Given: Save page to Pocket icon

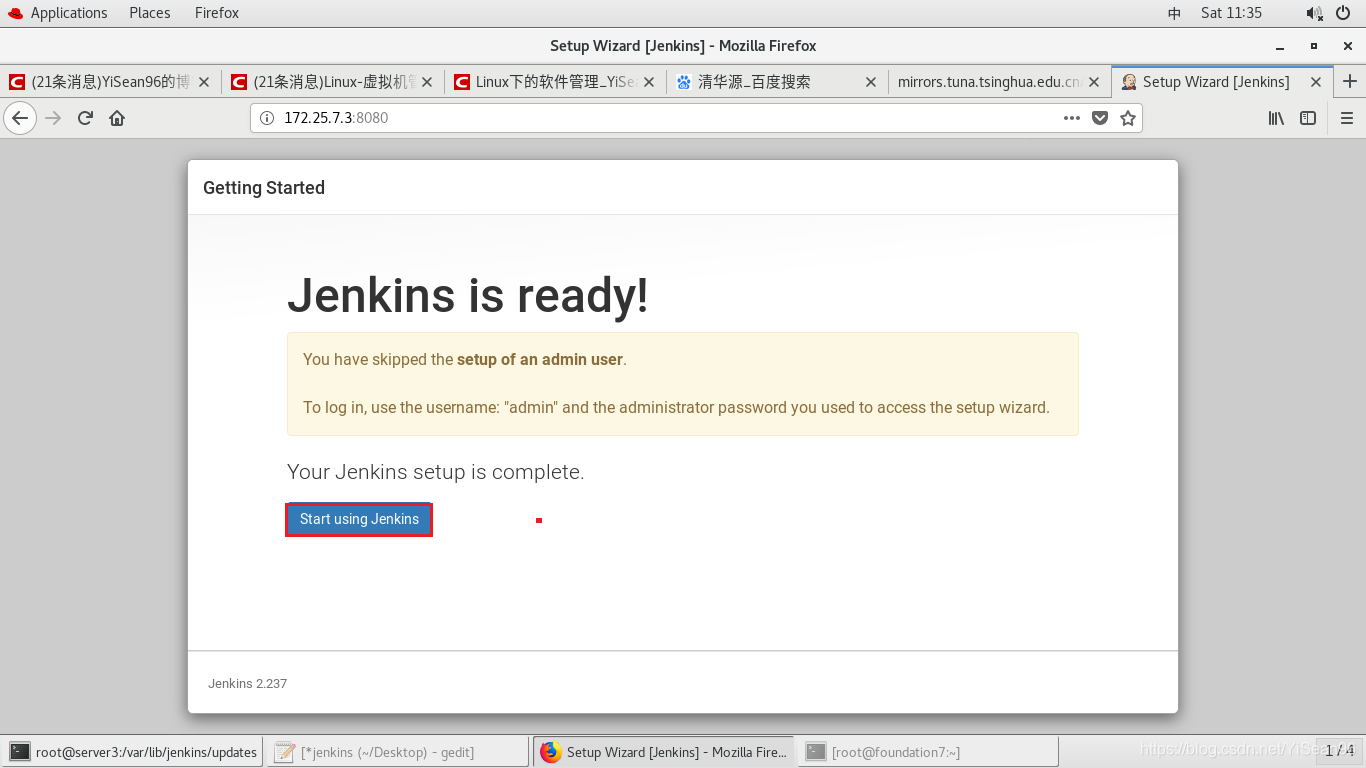Looking at the screenshot, I should click(x=1100, y=118).
